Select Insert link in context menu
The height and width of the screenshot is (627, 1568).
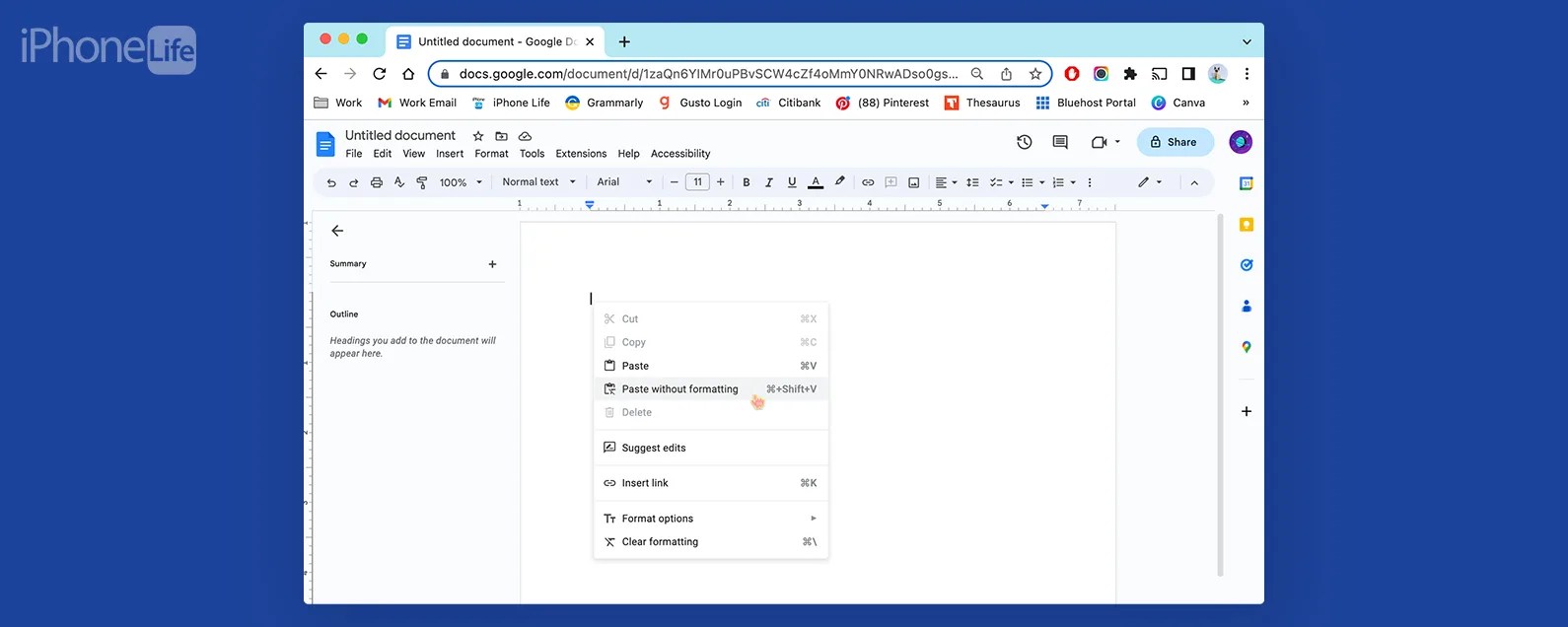pos(711,483)
